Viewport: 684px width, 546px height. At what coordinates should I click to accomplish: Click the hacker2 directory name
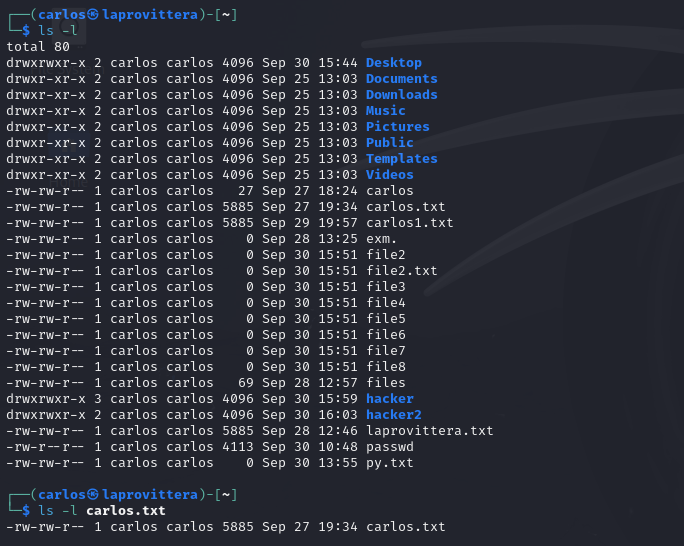(393, 415)
